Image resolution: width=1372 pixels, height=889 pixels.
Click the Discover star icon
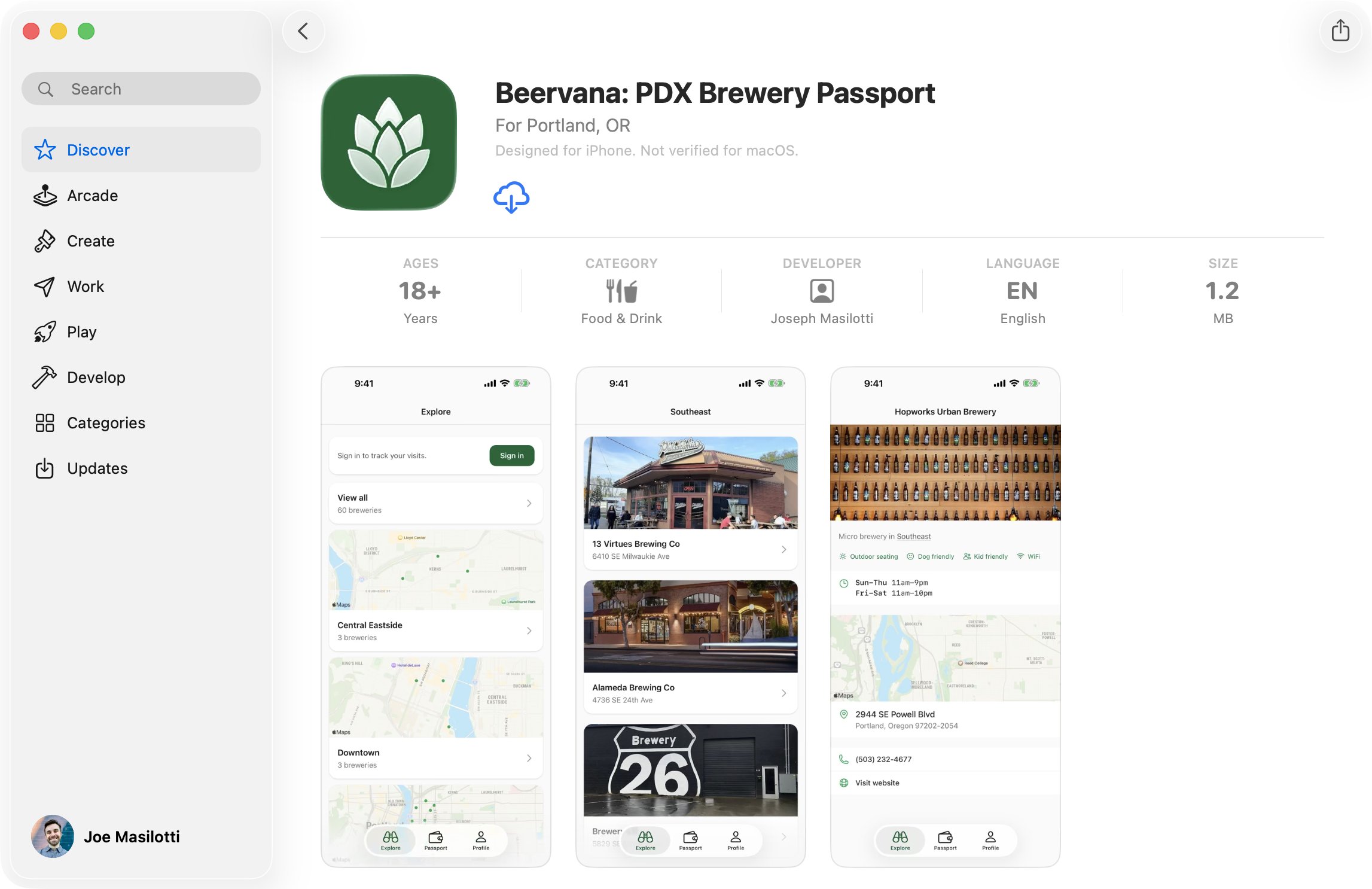[x=45, y=150]
